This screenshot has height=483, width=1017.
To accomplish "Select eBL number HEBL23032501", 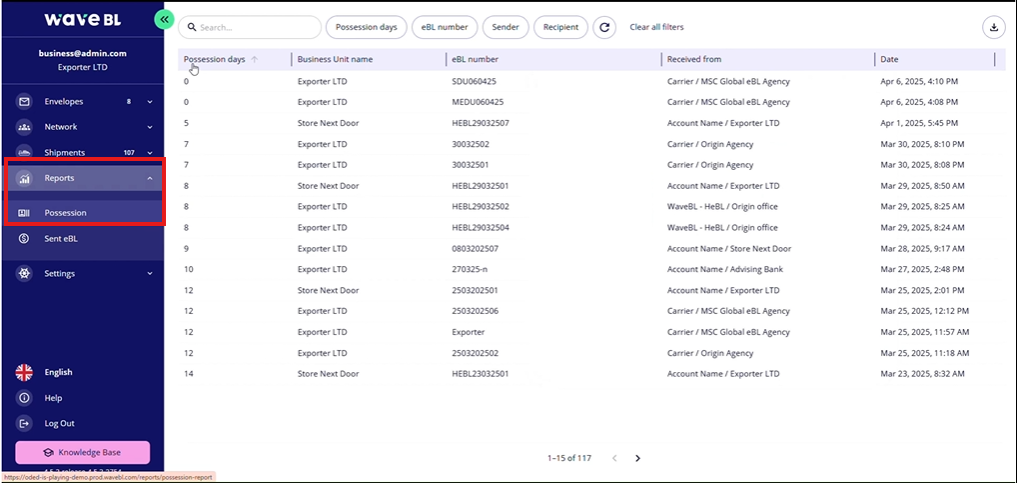I will (481, 374).
